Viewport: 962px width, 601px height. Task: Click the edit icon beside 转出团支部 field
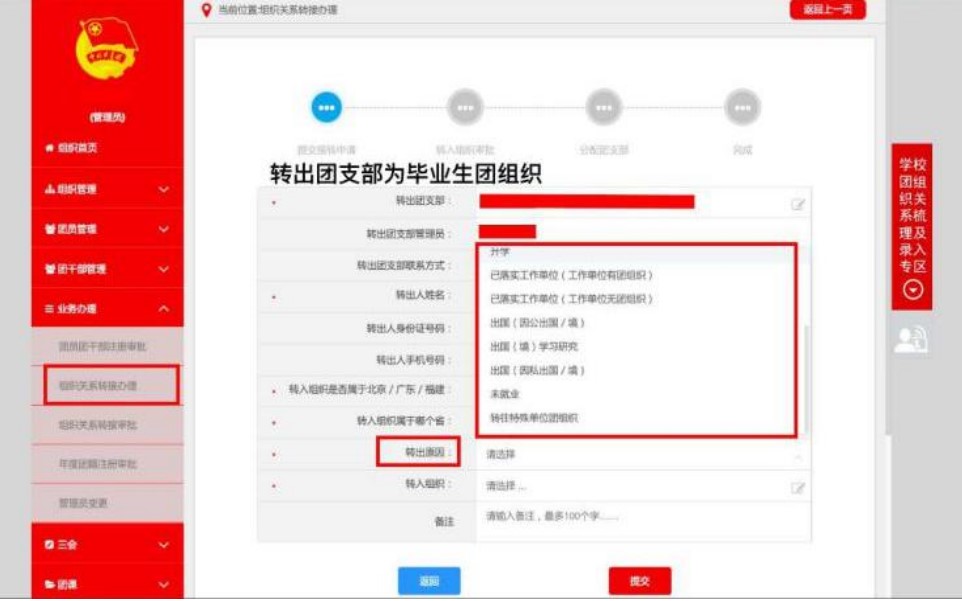click(798, 203)
